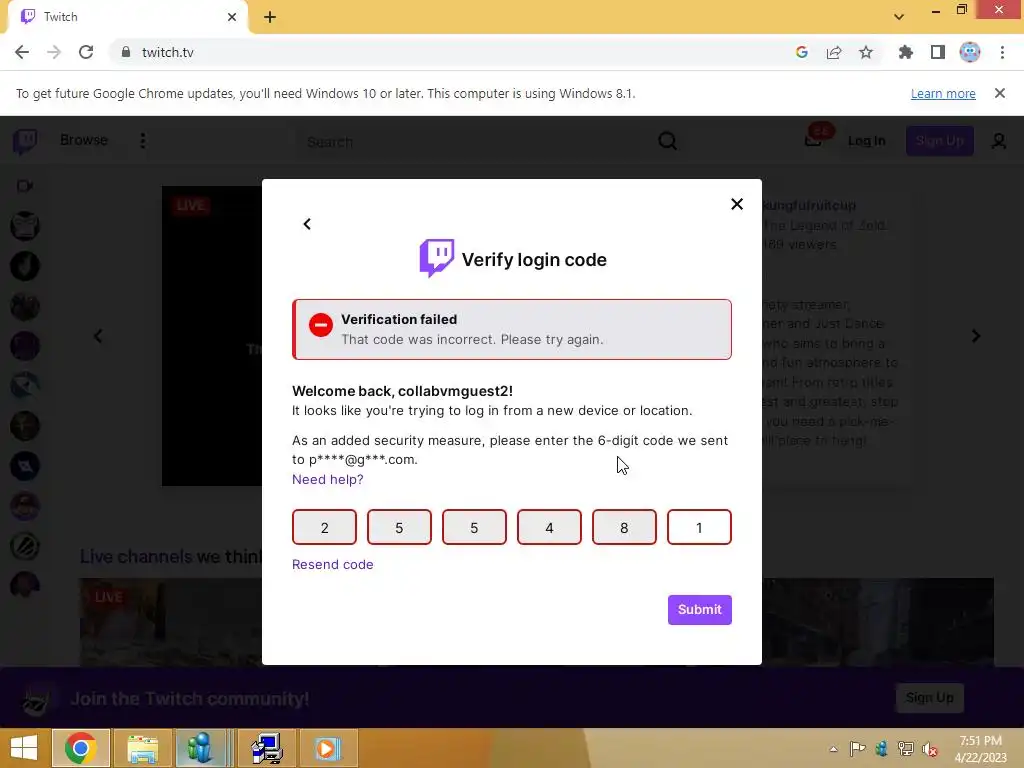Open Twitch more options dots menu
The width and height of the screenshot is (1024, 768).
[x=142, y=141]
